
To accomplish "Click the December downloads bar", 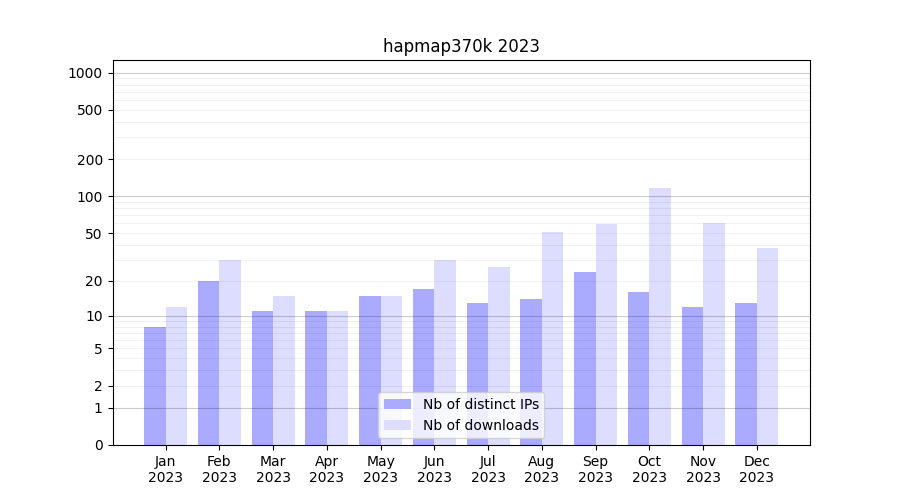I will [x=767, y=346].
